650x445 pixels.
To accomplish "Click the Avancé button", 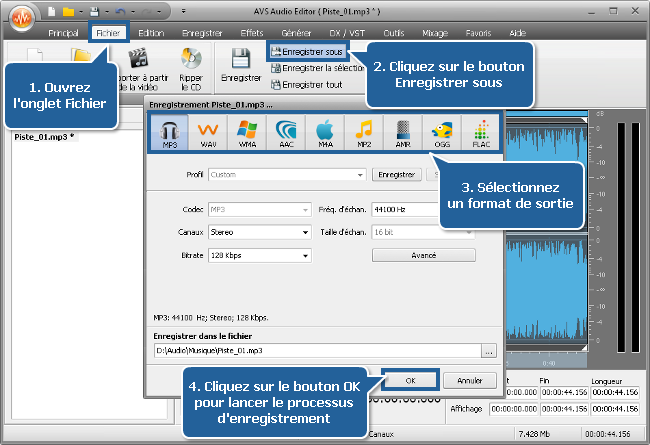I will click(424, 255).
